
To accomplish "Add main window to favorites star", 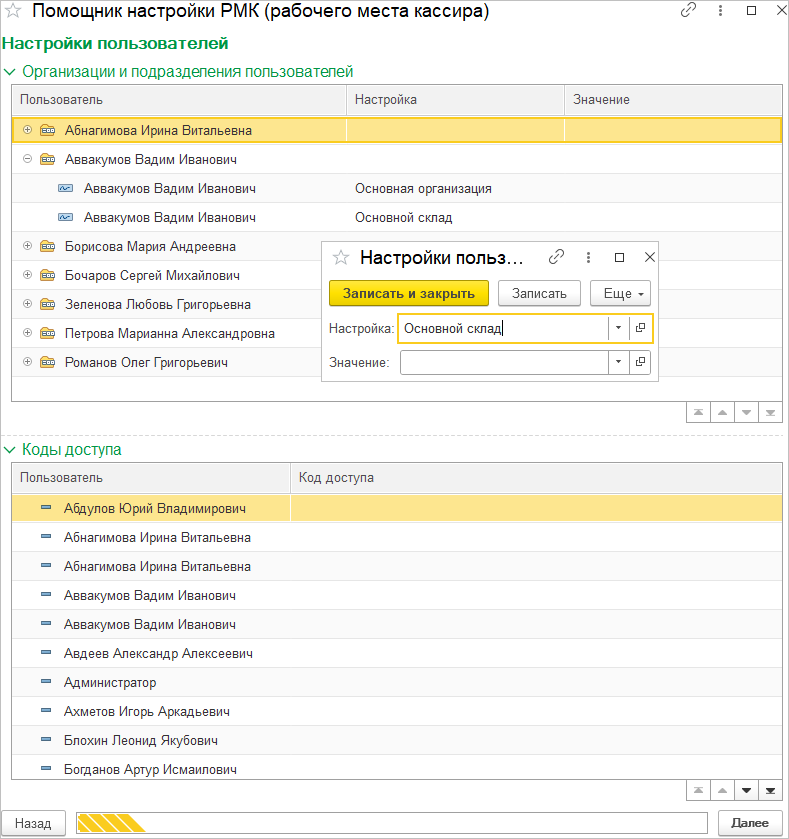I will [x=13, y=11].
